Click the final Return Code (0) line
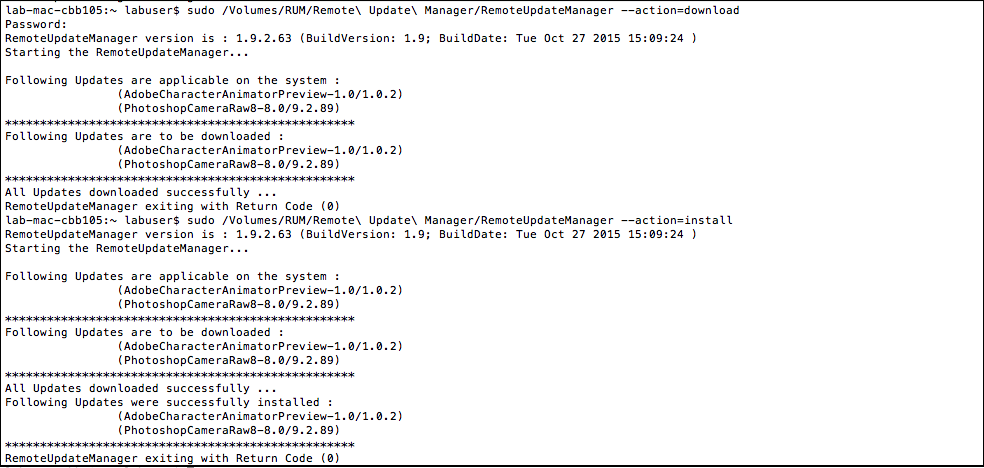The image size is (984, 468). point(173,459)
